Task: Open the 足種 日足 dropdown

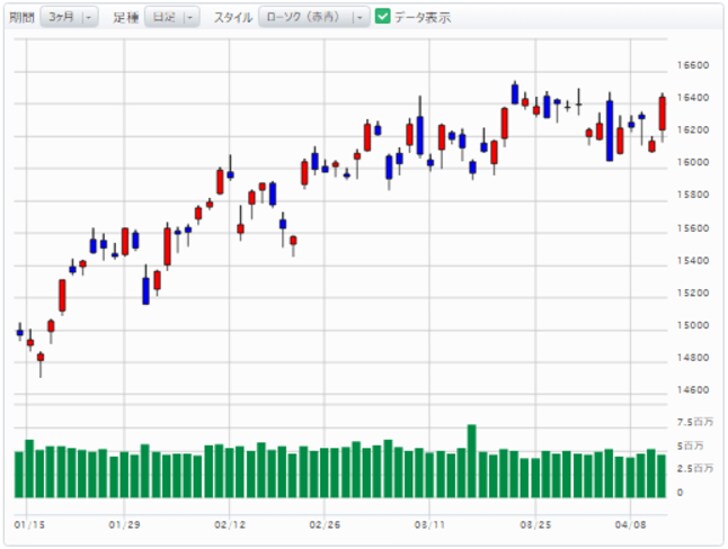Action: click(x=171, y=17)
